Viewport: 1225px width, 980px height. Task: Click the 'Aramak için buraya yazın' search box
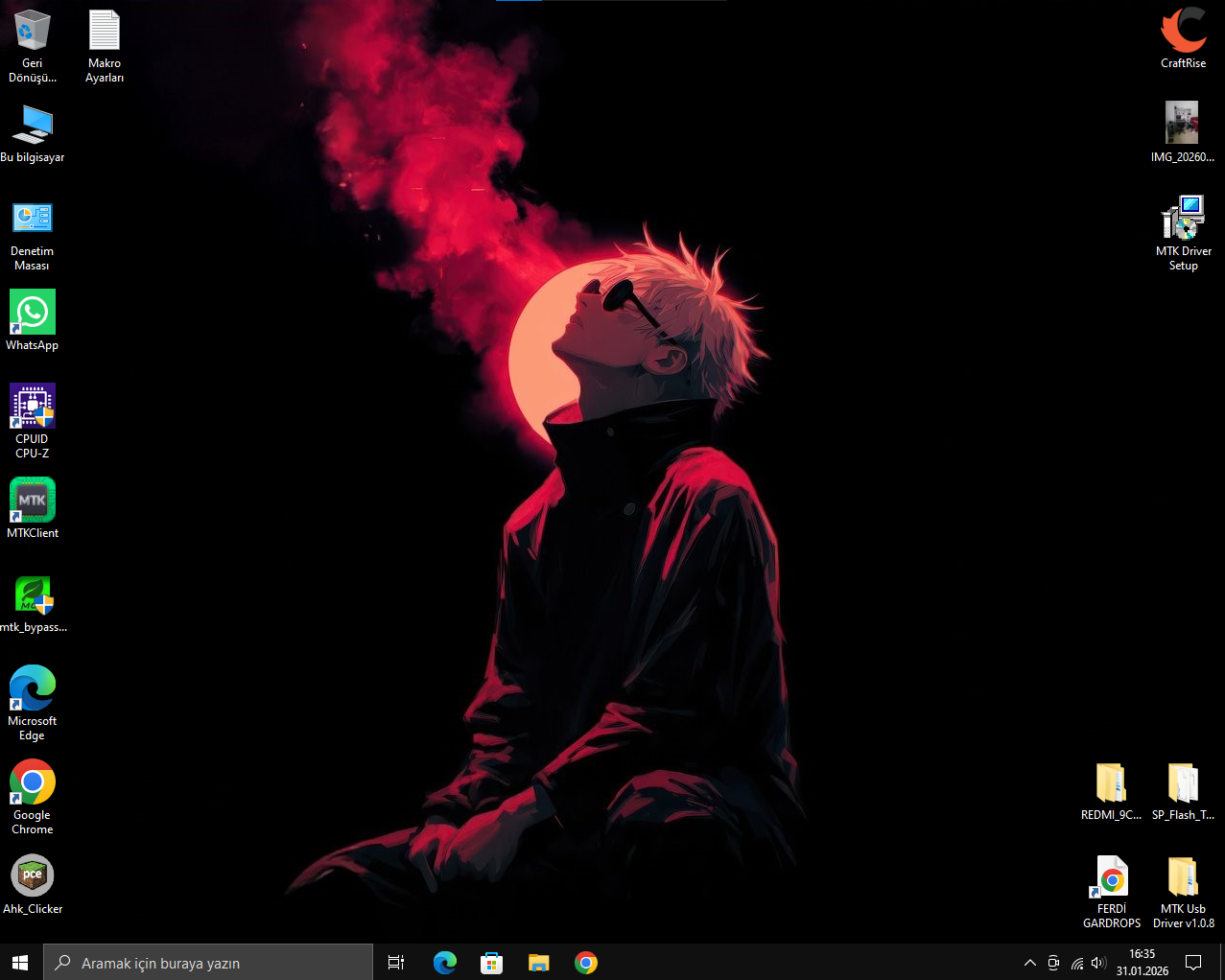208,962
